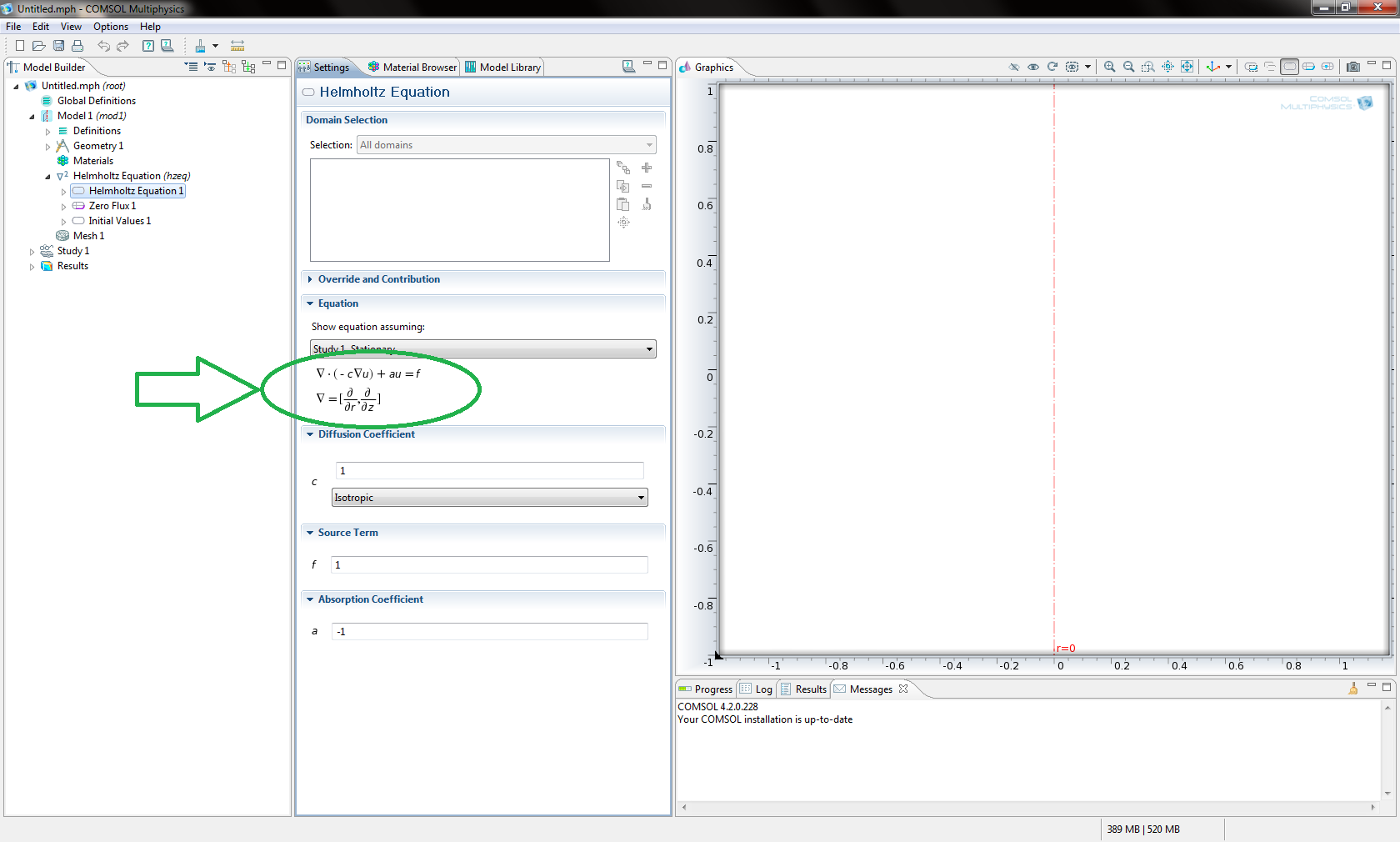Open the Isotropic diffusion type dropdown
This screenshot has height=842, width=1400.
489,498
